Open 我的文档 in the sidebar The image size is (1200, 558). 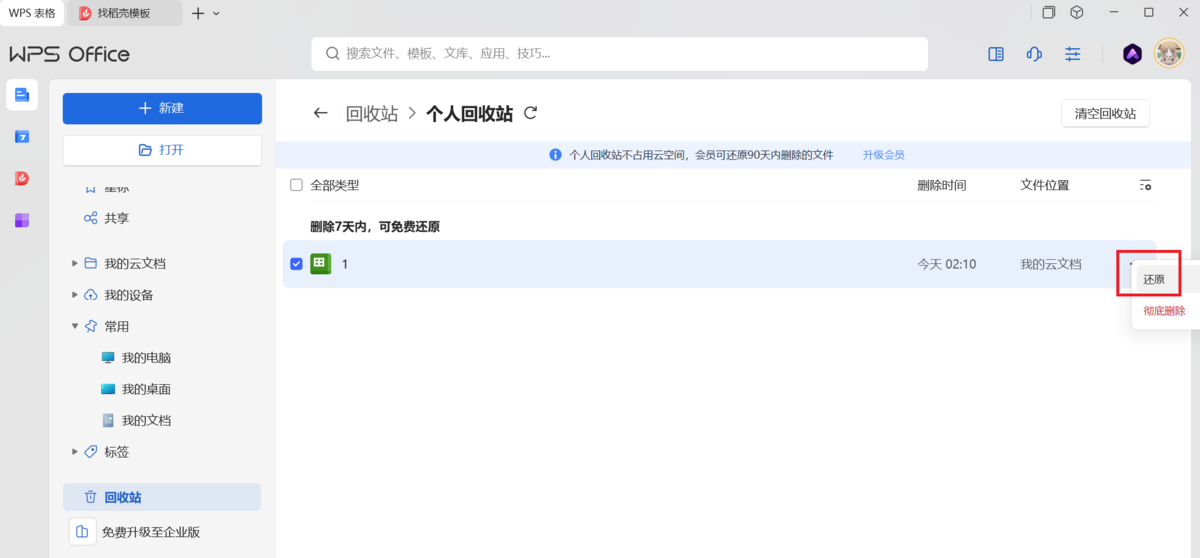pos(144,420)
